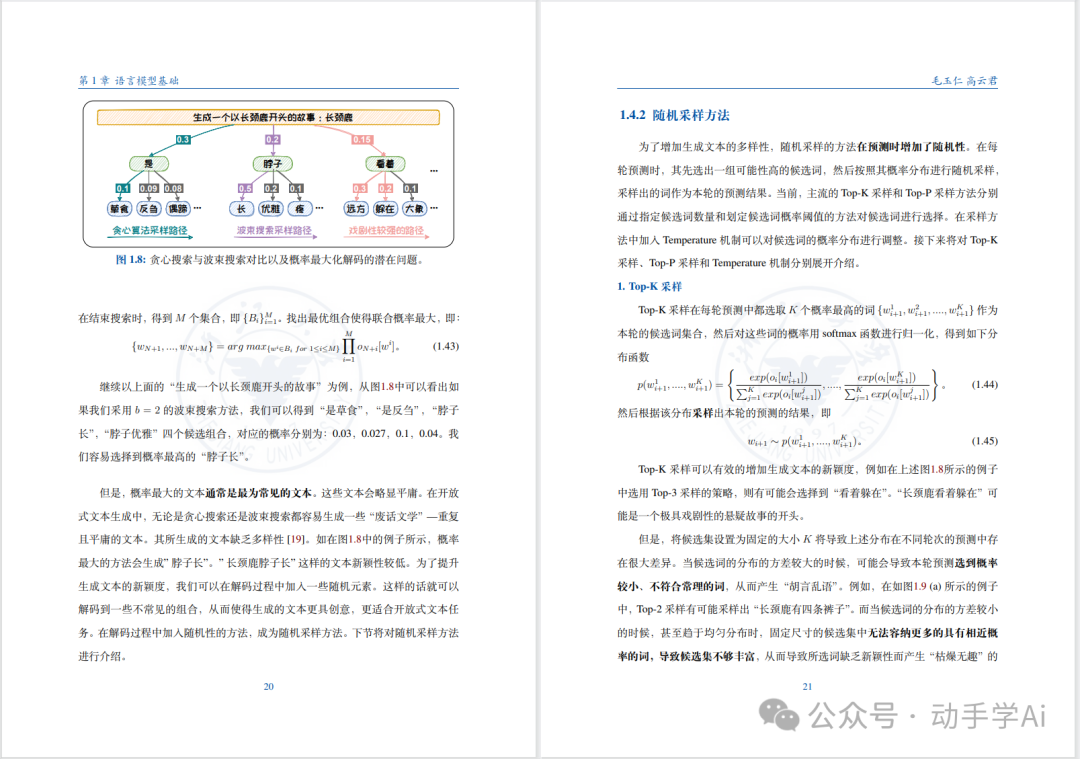Click the quoted phrase '废话文学'

point(397,517)
